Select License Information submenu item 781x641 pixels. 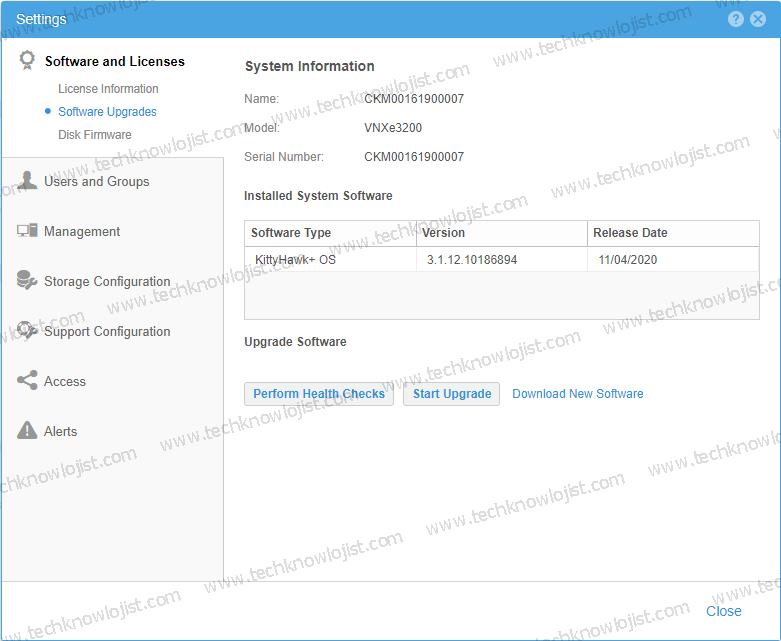tap(108, 89)
